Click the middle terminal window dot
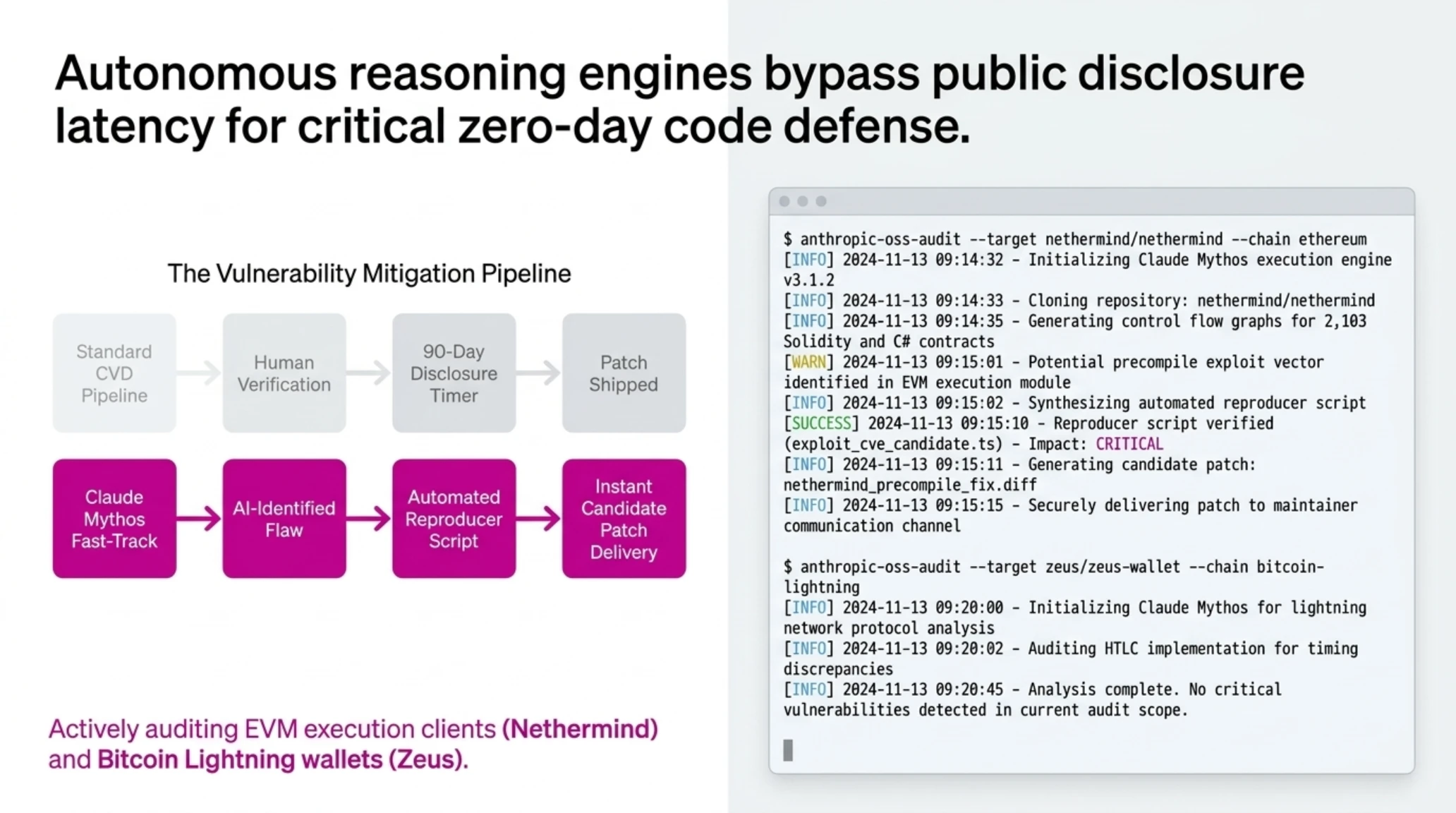Image resolution: width=1456 pixels, height=813 pixels. coord(803,201)
